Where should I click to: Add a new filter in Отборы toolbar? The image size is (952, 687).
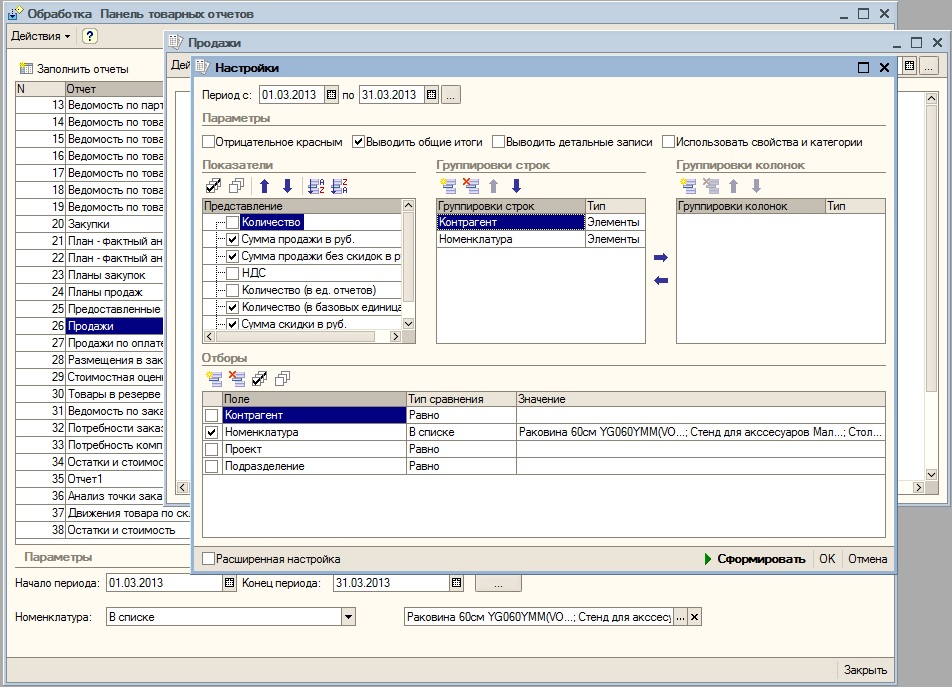pos(213,378)
